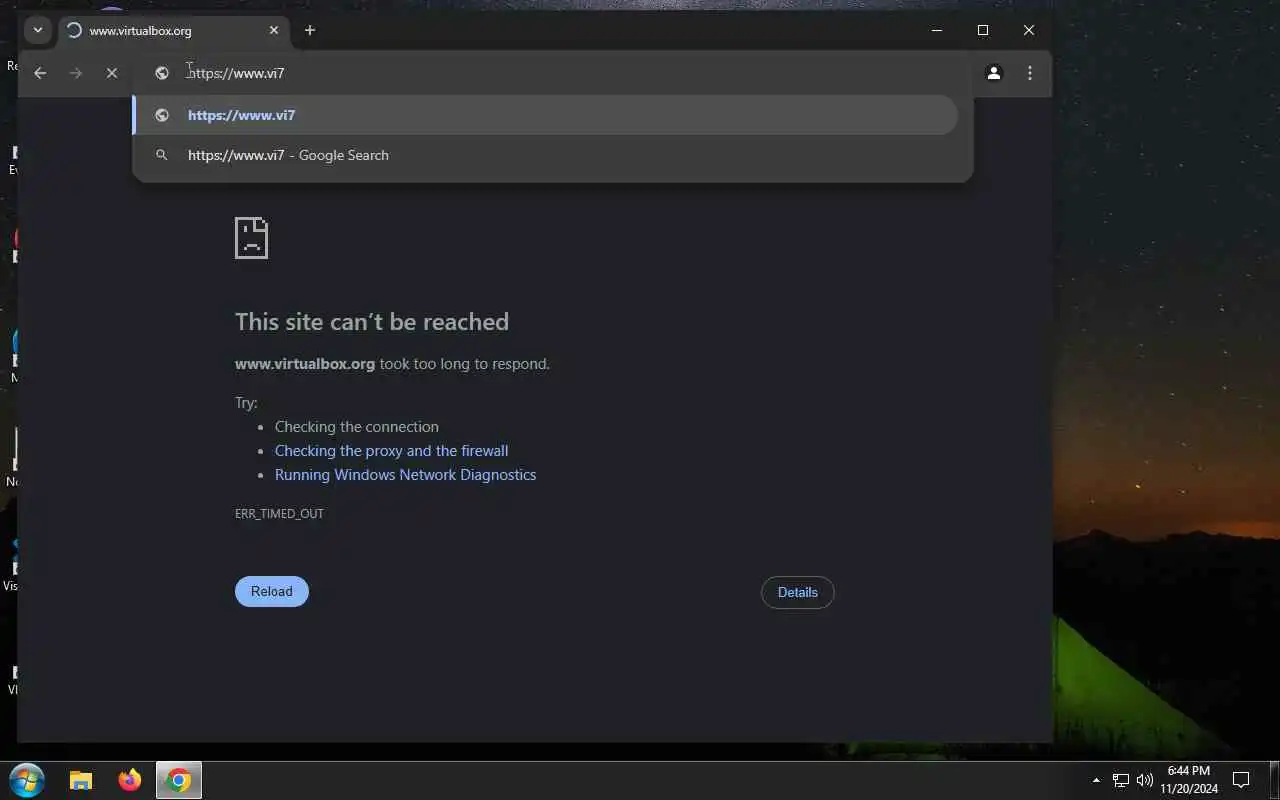This screenshot has height=800, width=1280.
Task: Maximize the Chrome window
Action: pos(983,31)
